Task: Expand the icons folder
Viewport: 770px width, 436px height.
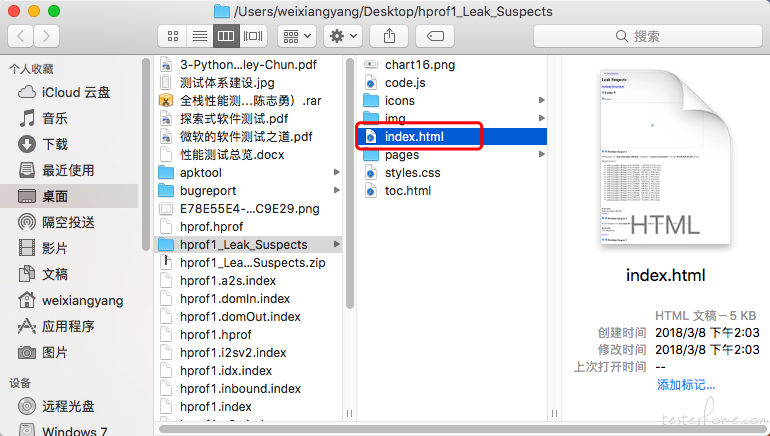Action: coord(400,100)
